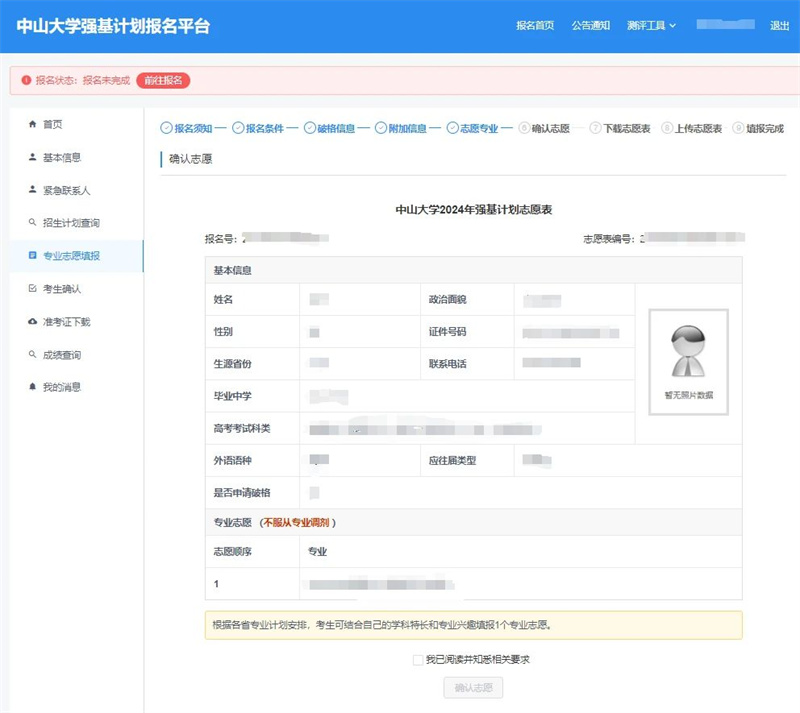Click the 志愿表编号 label
The width and height of the screenshot is (800, 713).
(609, 238)
